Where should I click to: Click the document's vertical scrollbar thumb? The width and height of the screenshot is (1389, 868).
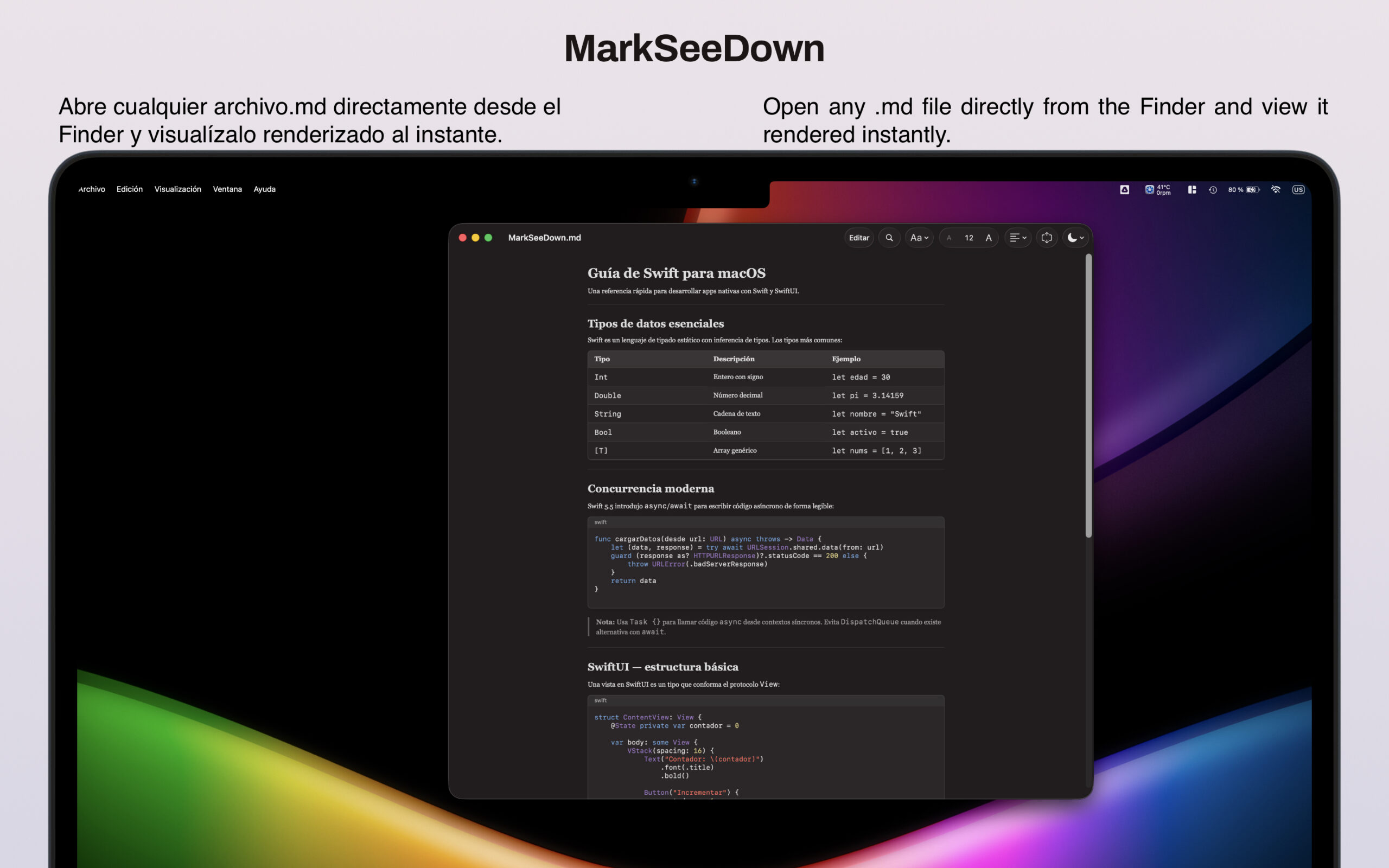pos(1088,396)
